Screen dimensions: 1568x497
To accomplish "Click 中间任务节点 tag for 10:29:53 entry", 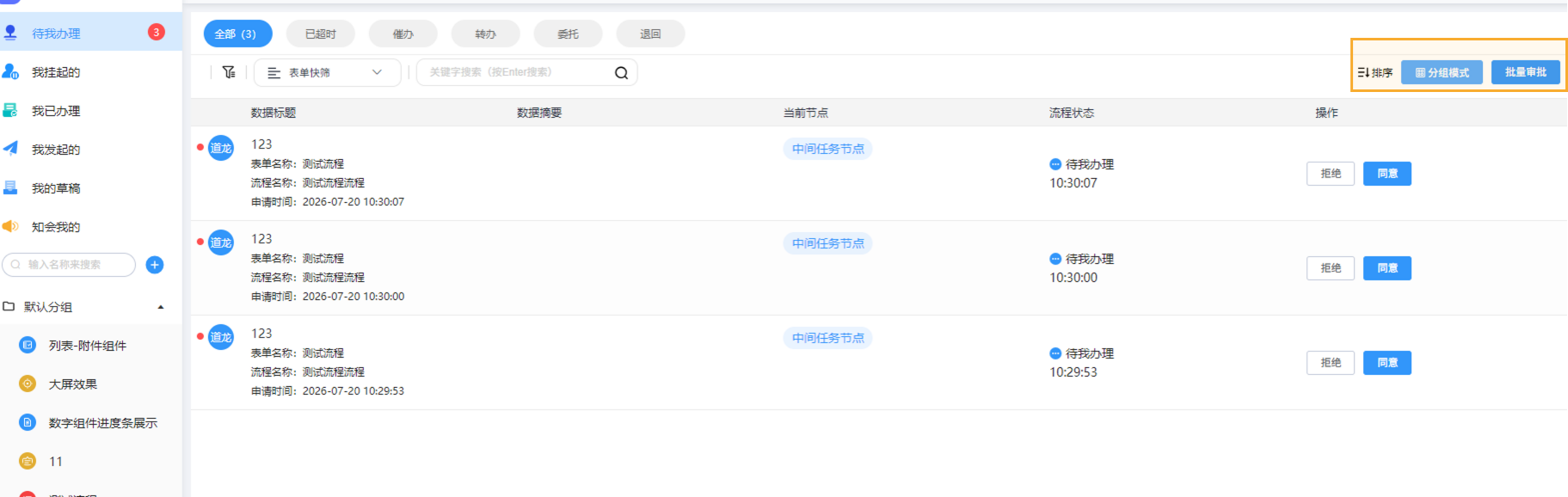I will click(828, 338).
